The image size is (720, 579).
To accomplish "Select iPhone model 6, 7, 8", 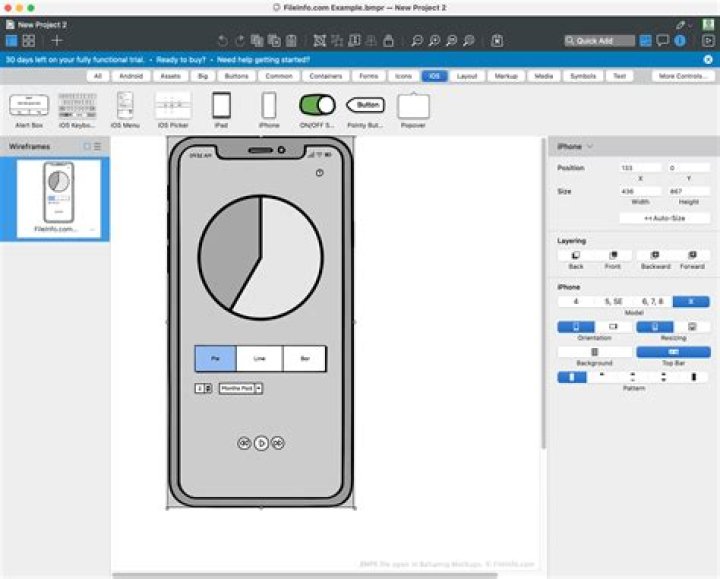I will pos(652,301).
